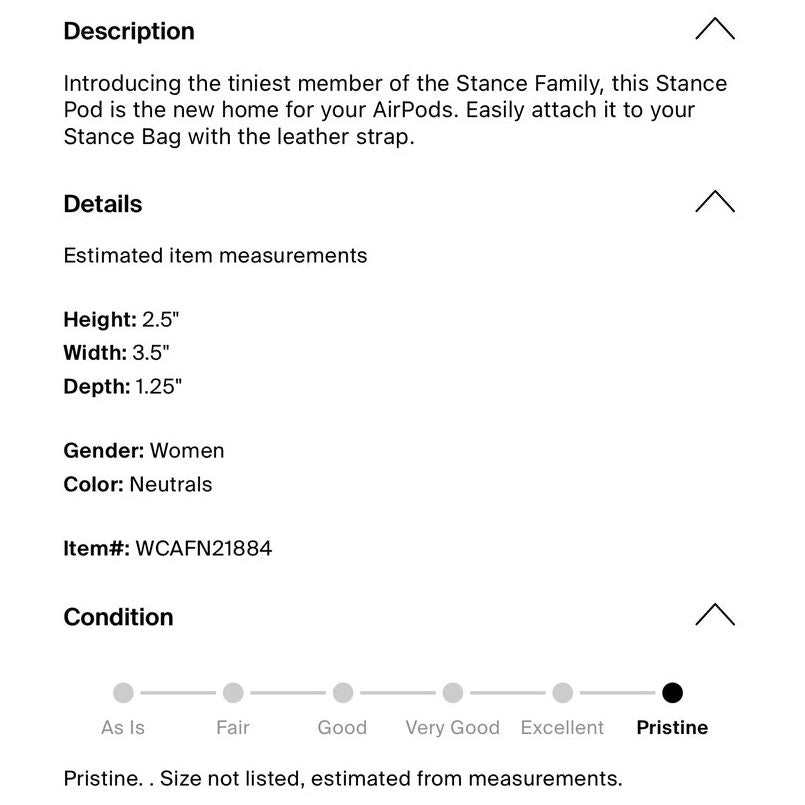Click the item number WCAFN21884

(204, 548)
